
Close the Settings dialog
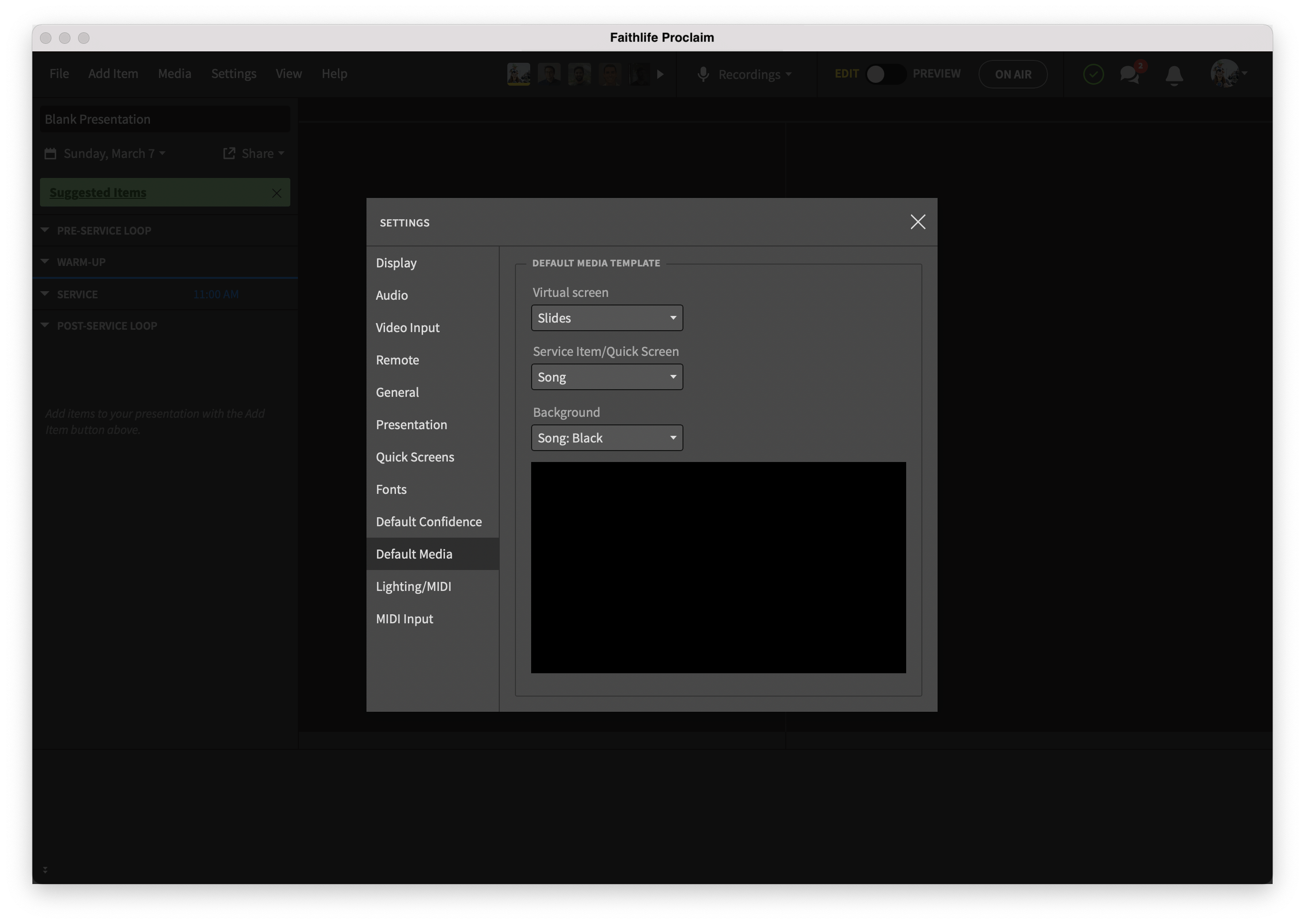tap(918, 221)
